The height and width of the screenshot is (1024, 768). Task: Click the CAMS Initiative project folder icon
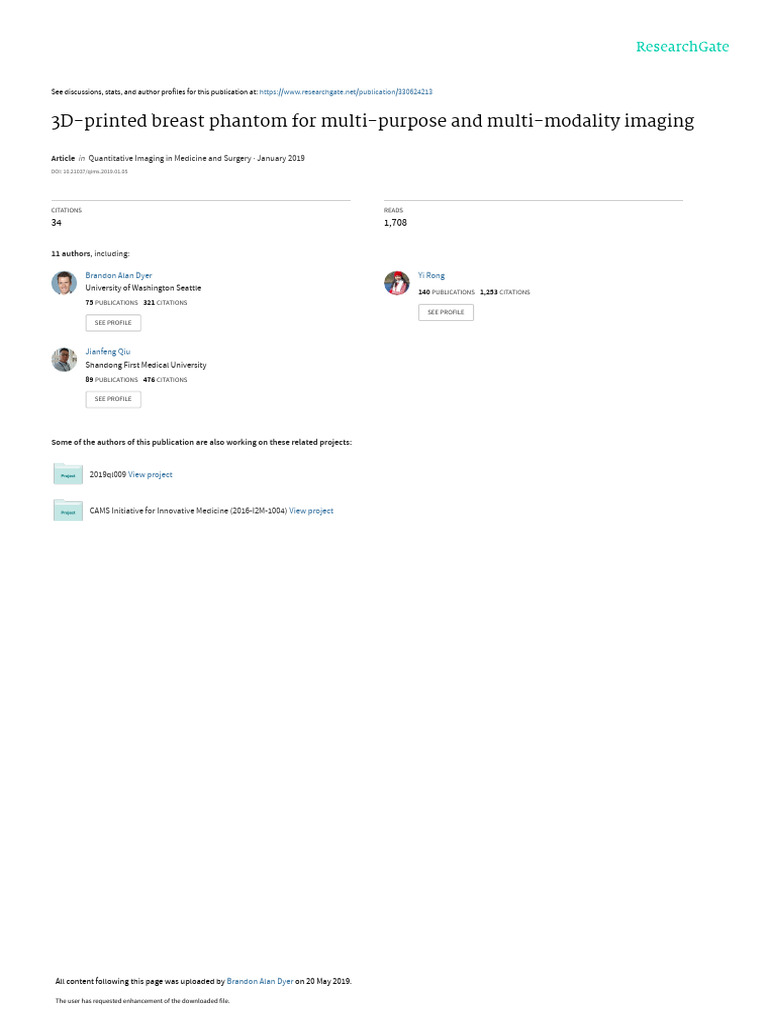pyautogui.click(x=68, y=511)
